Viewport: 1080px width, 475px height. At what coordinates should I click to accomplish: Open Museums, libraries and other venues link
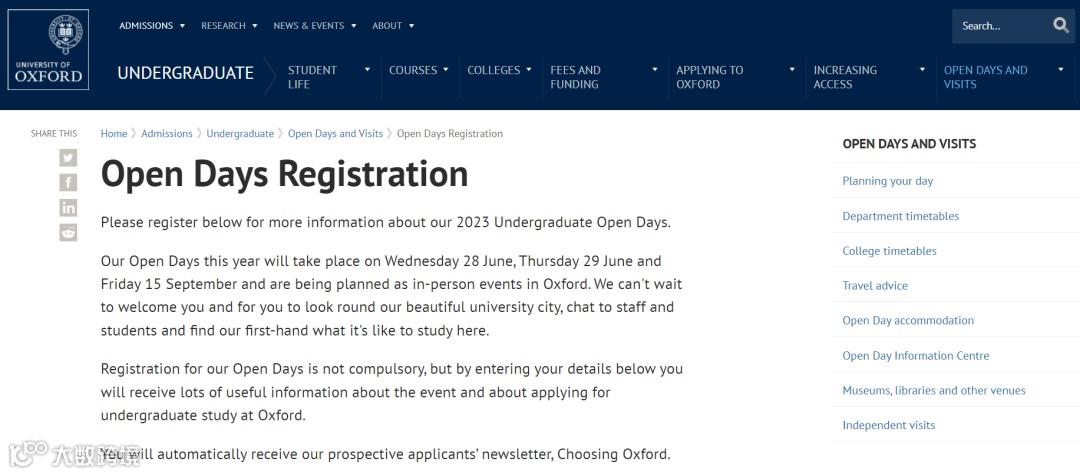pos(934,390)
